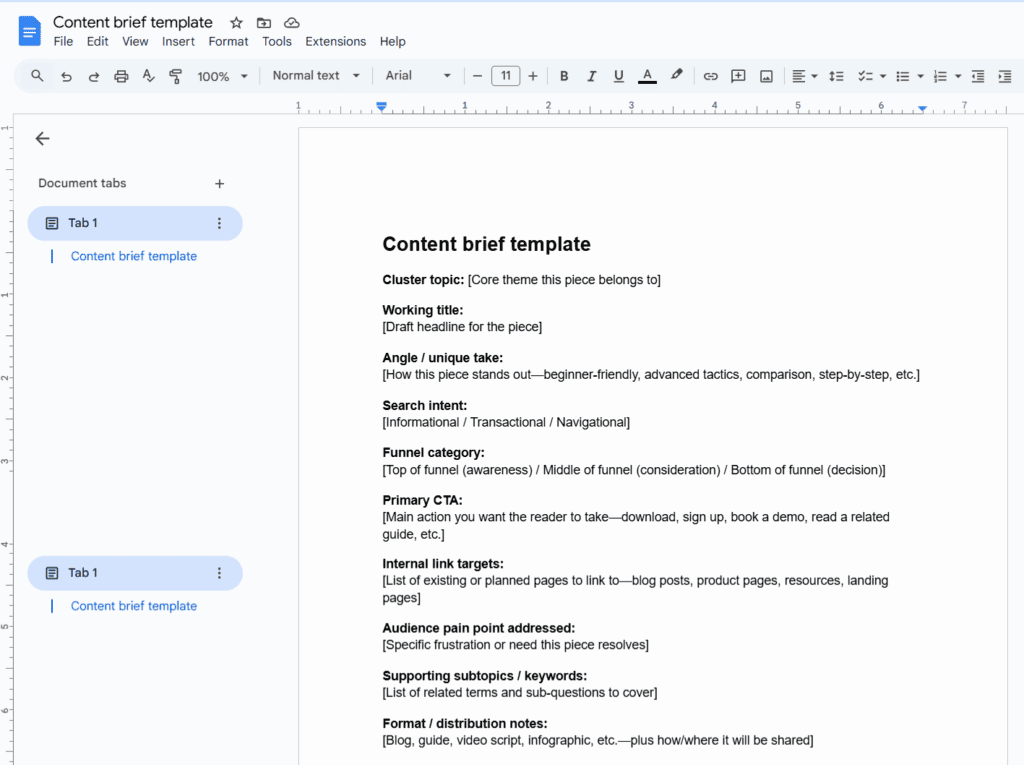The height and width of the screenshot is (765, 1024).
Task: Apply the checklist formatting icon
Action: pos(865,76)
